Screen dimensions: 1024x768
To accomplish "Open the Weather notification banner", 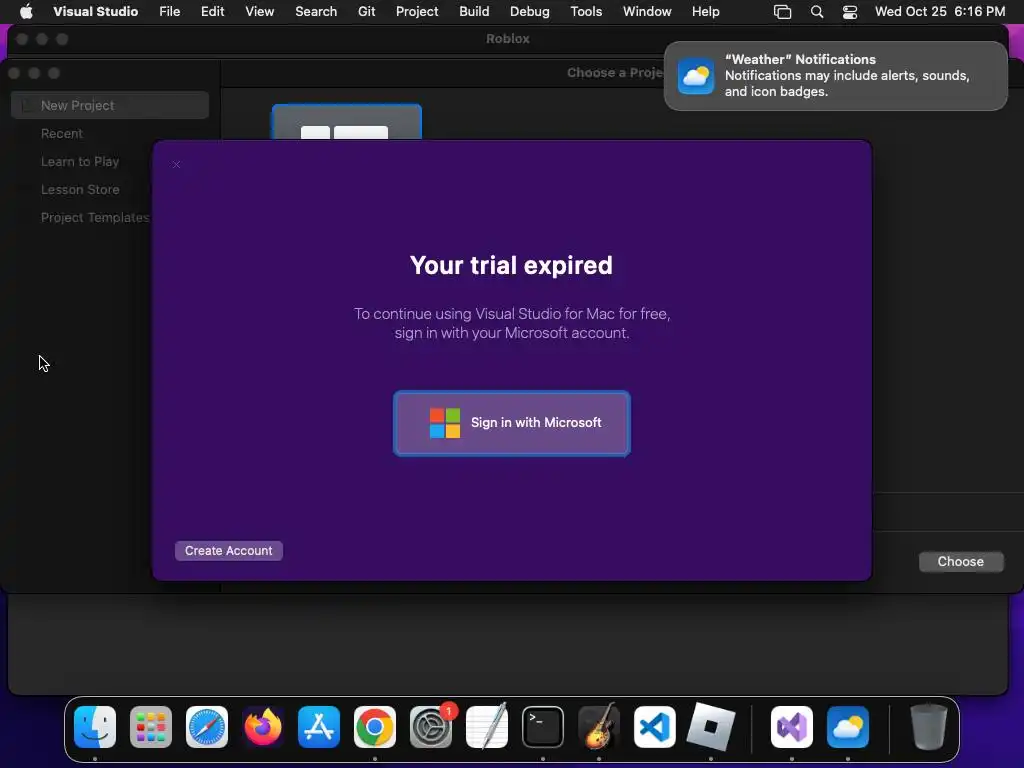I will (835, 76).
